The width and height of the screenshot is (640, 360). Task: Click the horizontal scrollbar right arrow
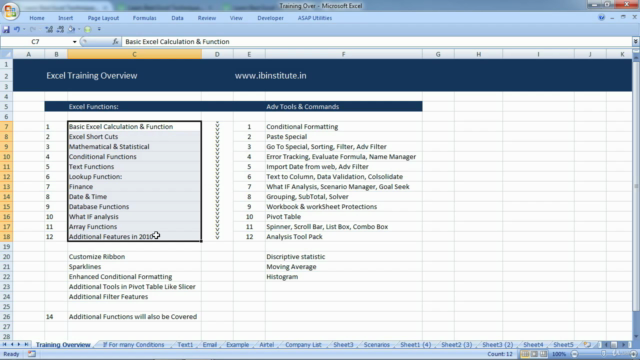(623, 344)
